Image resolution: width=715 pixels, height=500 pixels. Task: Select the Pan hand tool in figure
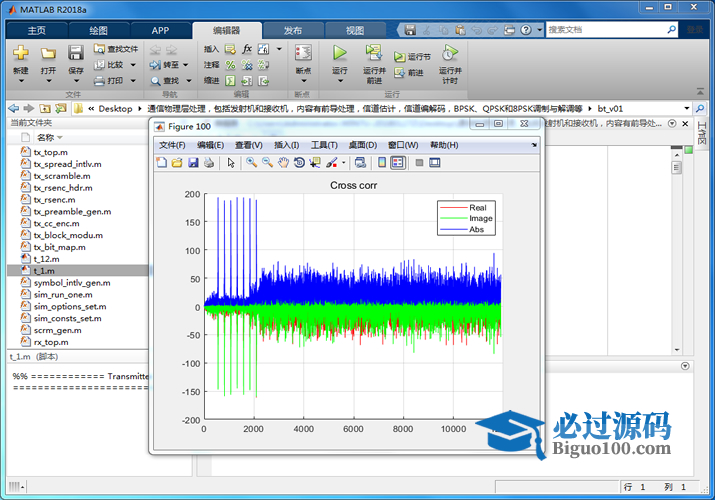tap(283, 162)
